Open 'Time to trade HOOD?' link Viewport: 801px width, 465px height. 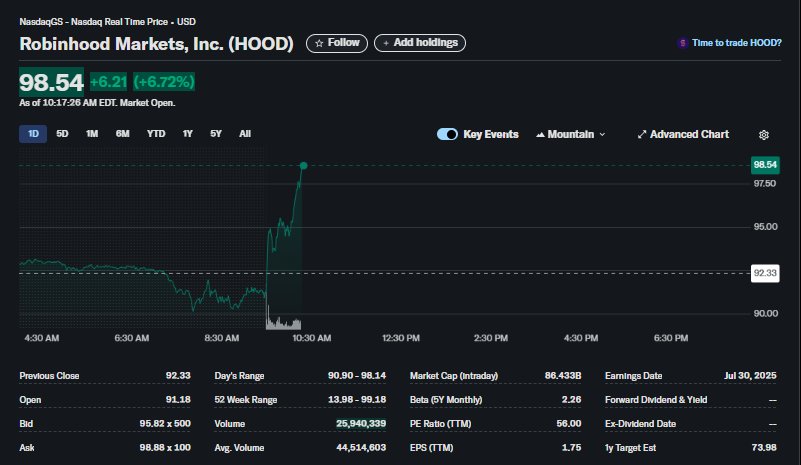(736, 43)
